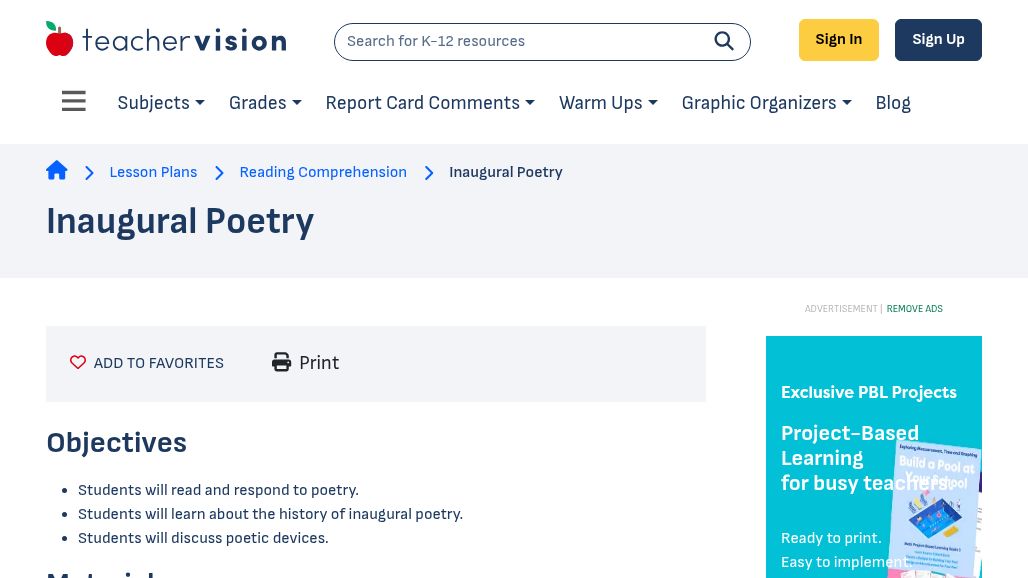
Task: Expand Report Card Comments menu
Action: coord(429,103)
